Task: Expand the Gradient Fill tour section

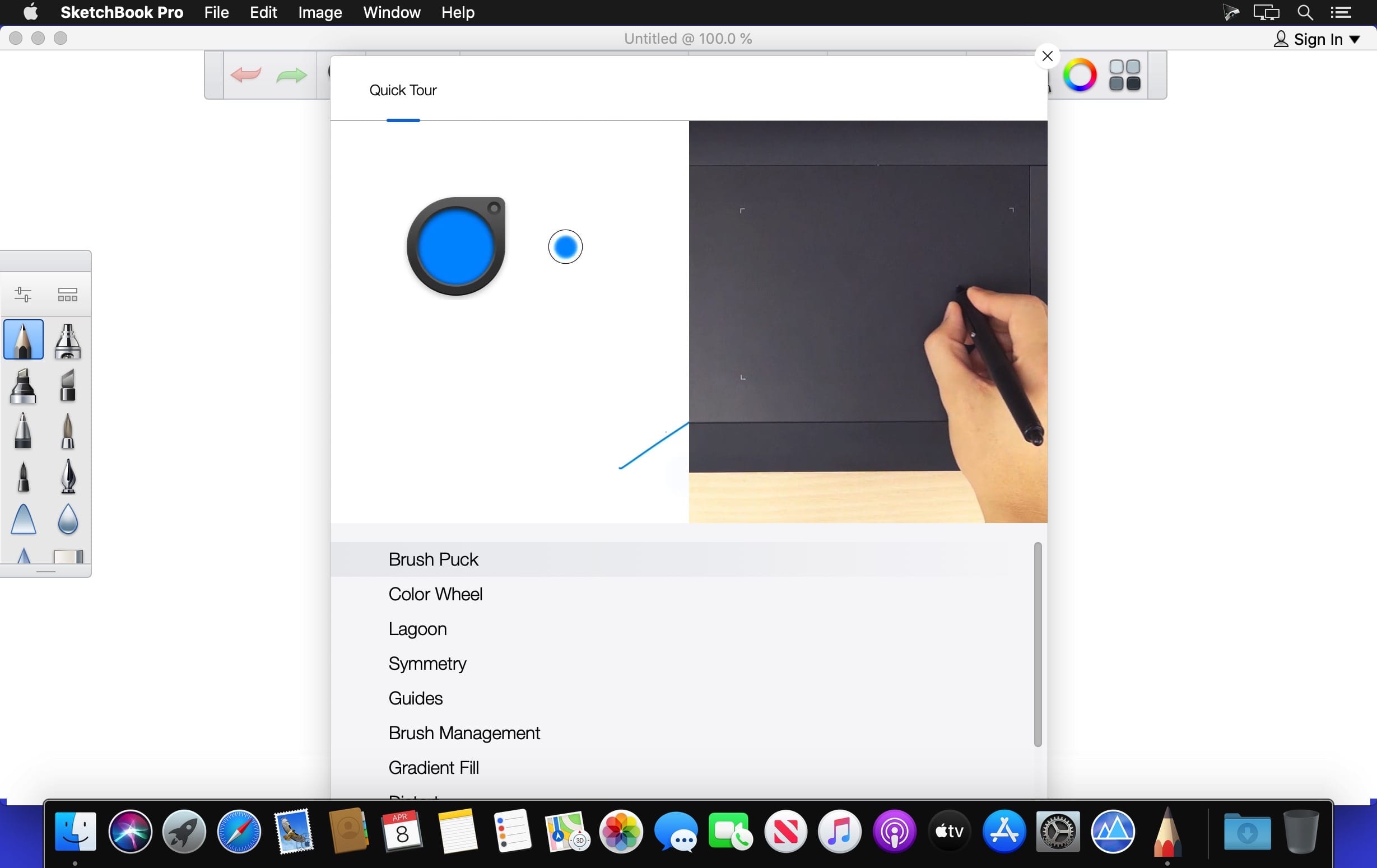Action: (433, 767)
